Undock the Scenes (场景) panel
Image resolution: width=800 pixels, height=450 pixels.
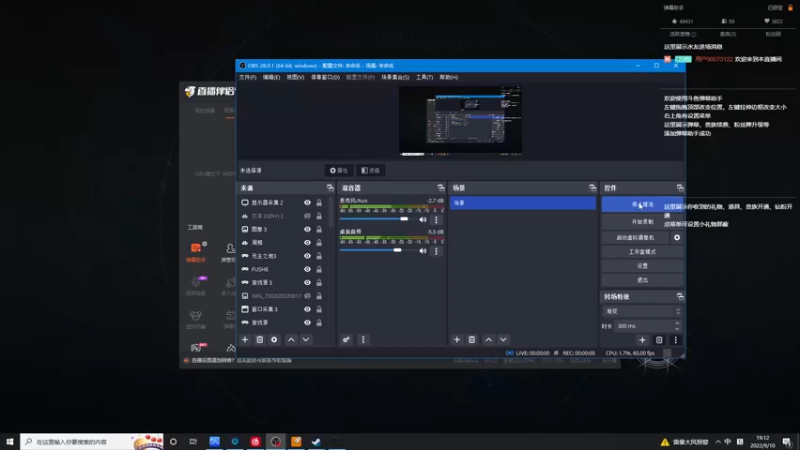coord(592,188)
